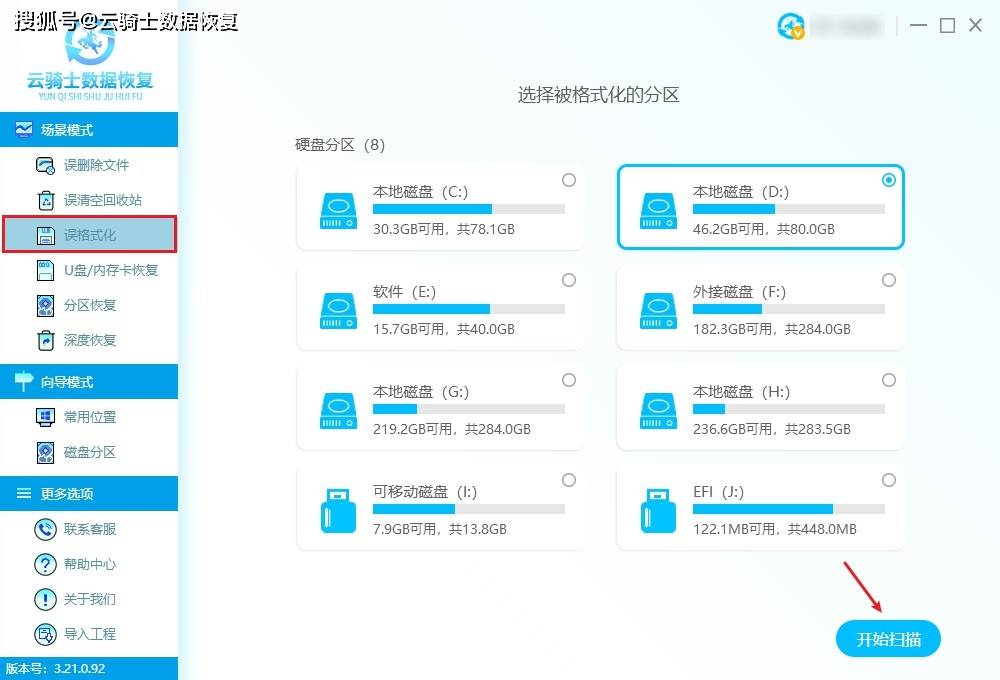The image size is (1000, 680).
Task: Select the 分区恢复 recovery icon
Action: (45, 305)
